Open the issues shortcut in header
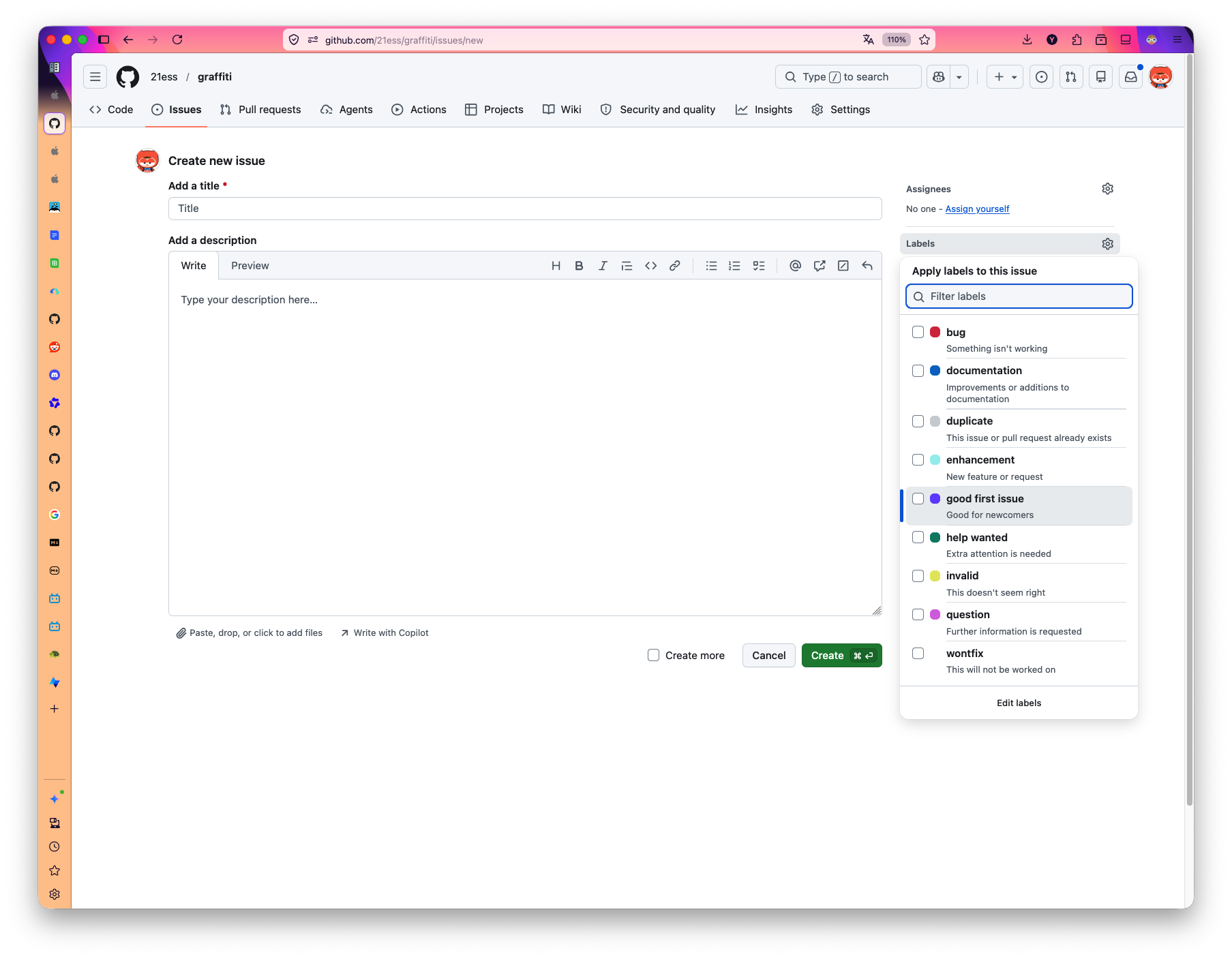 1041,77
